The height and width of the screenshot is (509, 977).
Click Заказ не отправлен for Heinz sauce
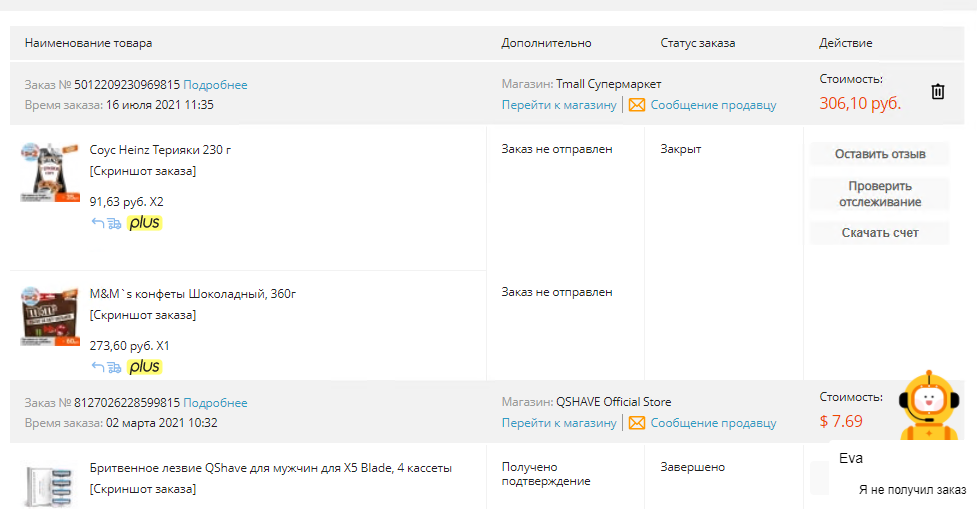557,149
